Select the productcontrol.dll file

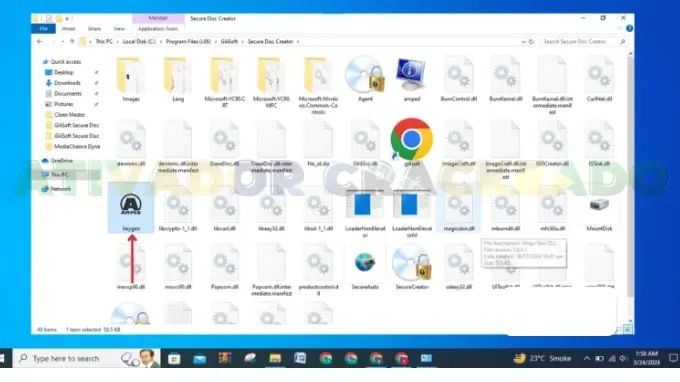318,270
